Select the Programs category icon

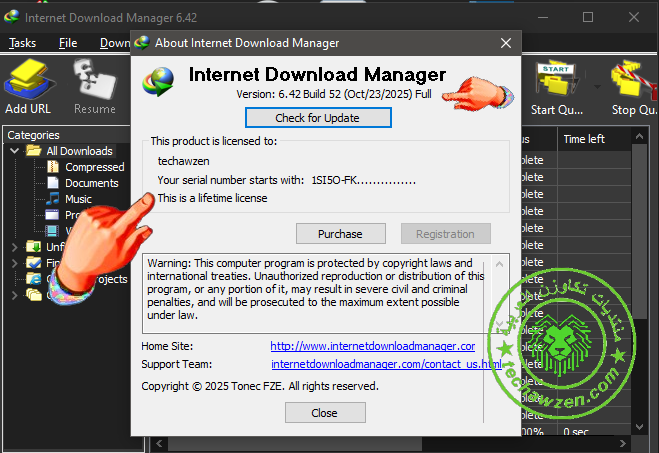click(x=52, y=215)
